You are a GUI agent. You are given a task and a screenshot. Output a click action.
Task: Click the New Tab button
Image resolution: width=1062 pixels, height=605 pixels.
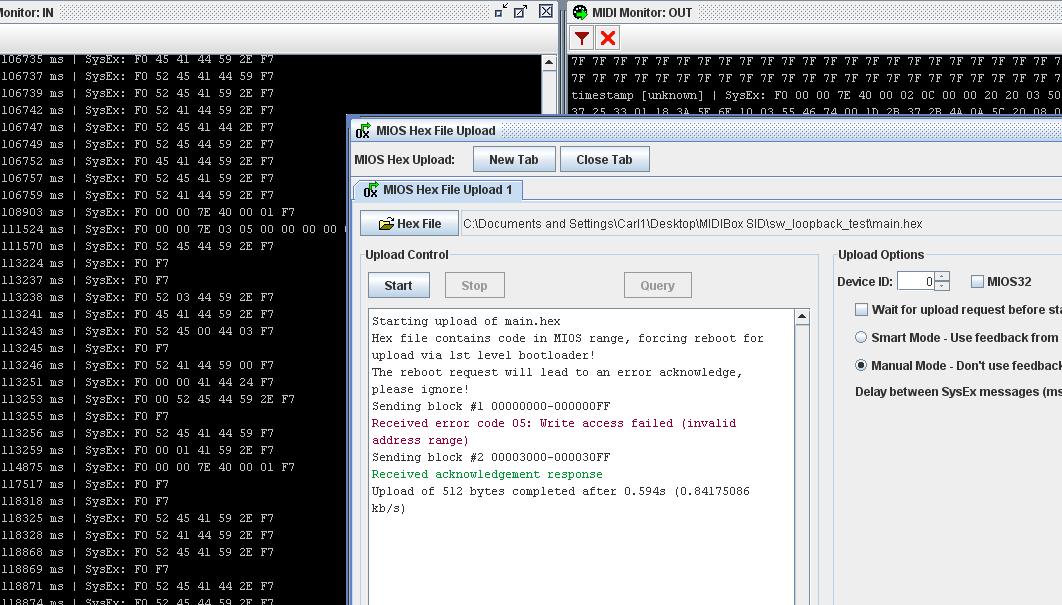(513, 160)
